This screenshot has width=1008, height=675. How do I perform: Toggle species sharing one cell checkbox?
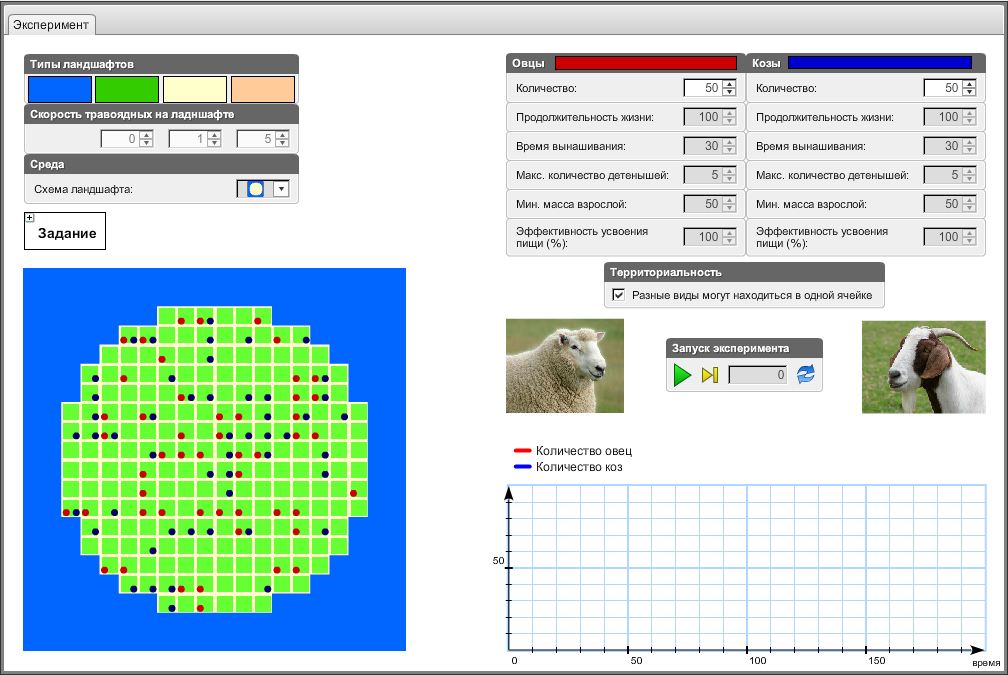pos(619,295)
